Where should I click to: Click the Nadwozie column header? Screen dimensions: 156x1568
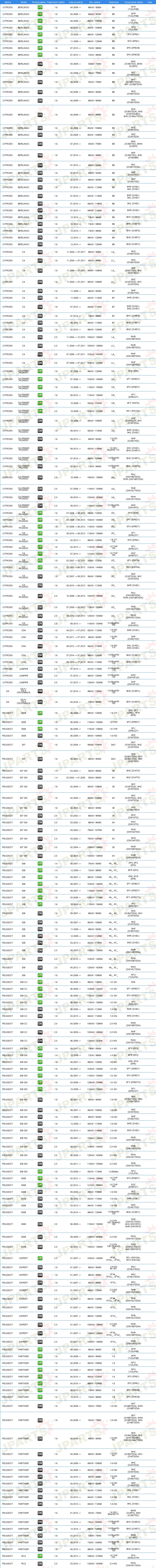click(x=113, y=2)
